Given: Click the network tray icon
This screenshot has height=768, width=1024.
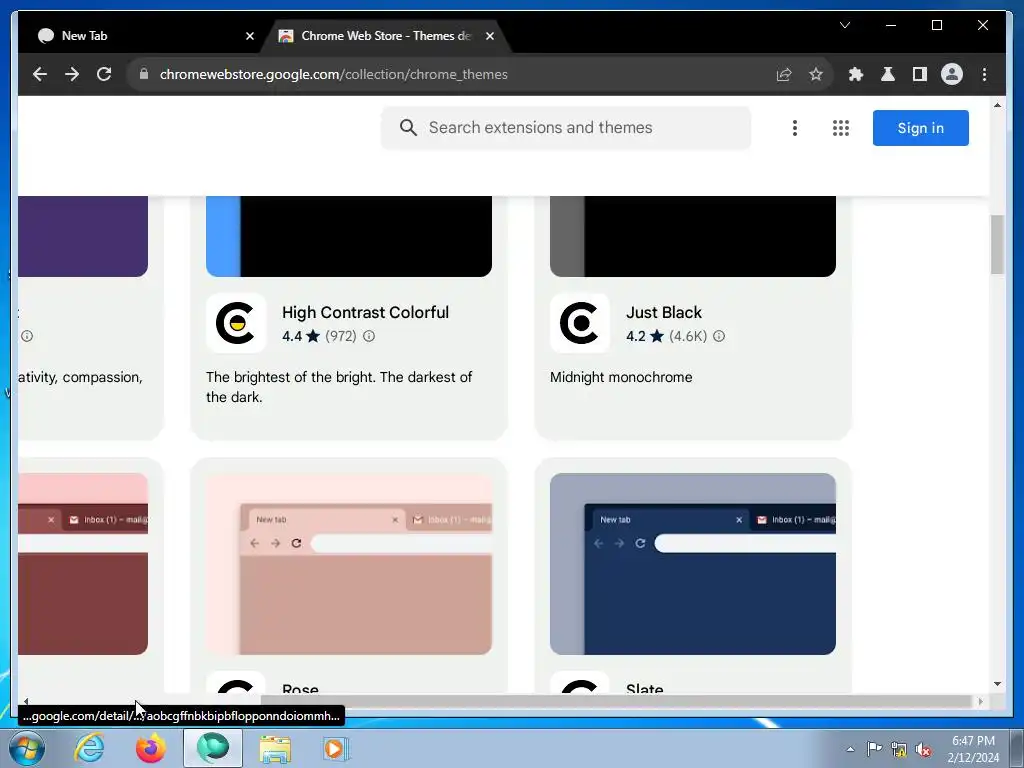Looking at the screenshot, I should (899, 750).
